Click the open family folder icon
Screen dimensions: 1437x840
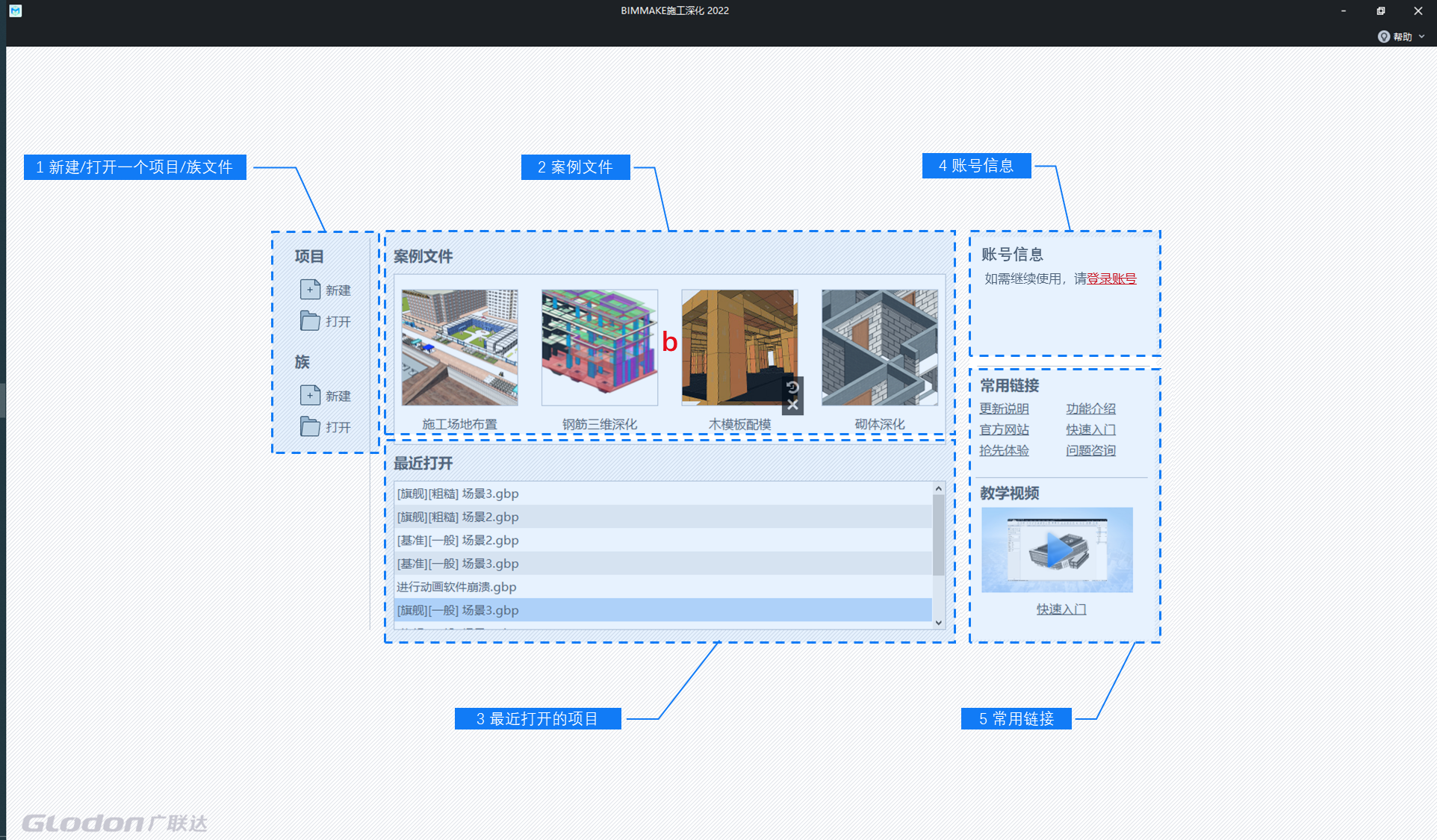[x=310, y=426]
